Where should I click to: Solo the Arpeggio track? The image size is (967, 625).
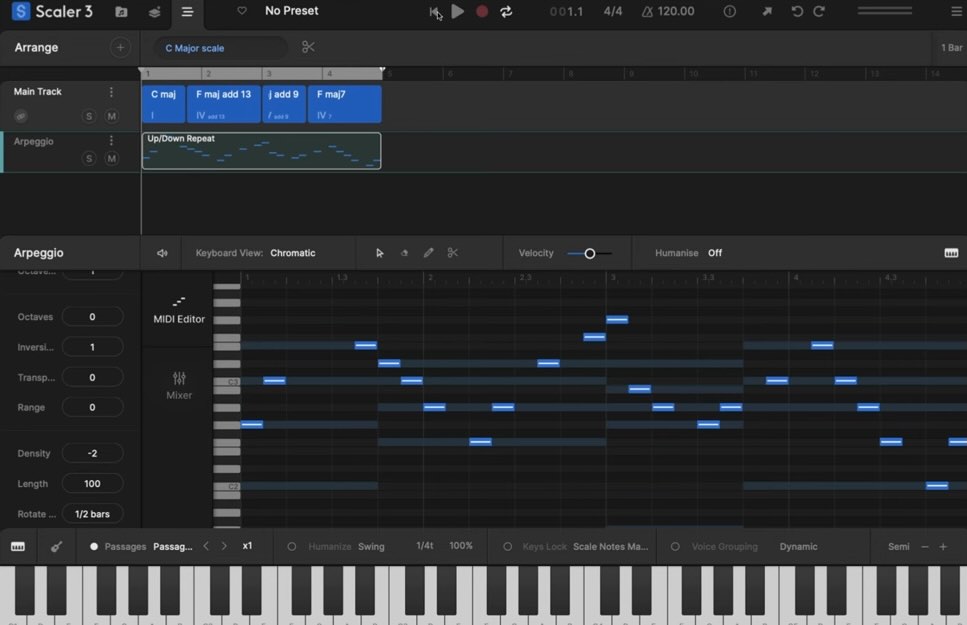pos(89,159)
